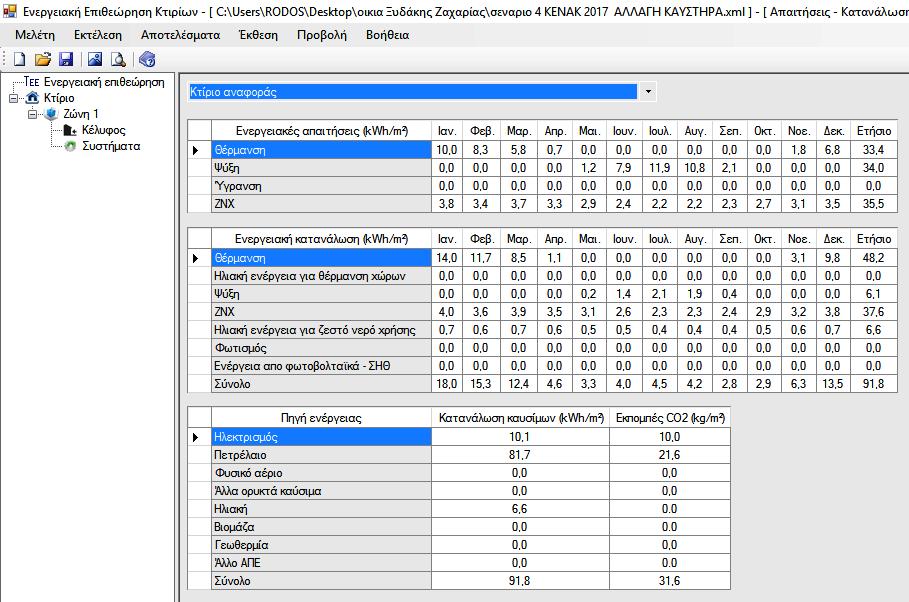Click the cube icon beside Ζώνη 1

(x=52, y=114)
